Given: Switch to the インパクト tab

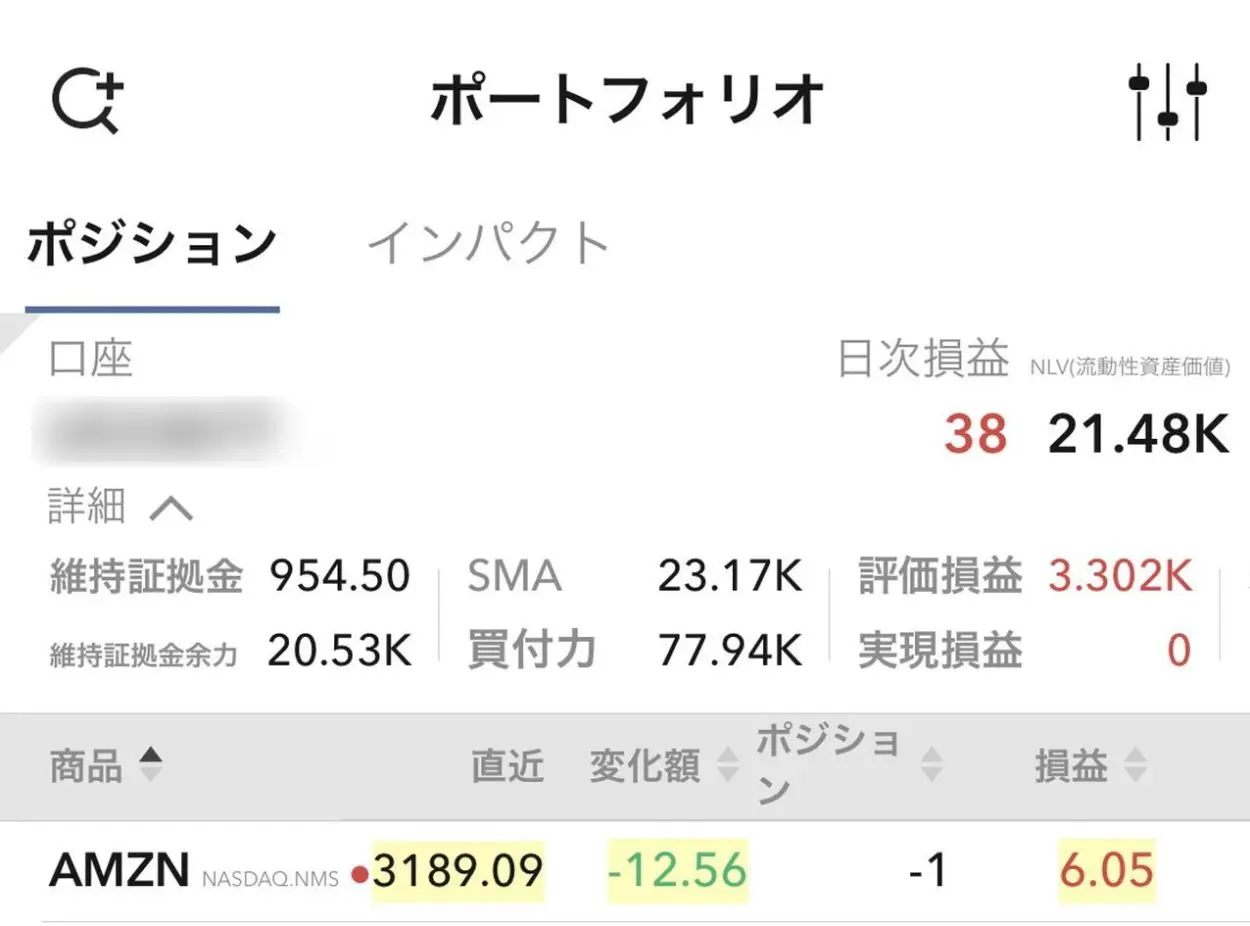Looking at the screenshot, I should click(x=488, y=243).
